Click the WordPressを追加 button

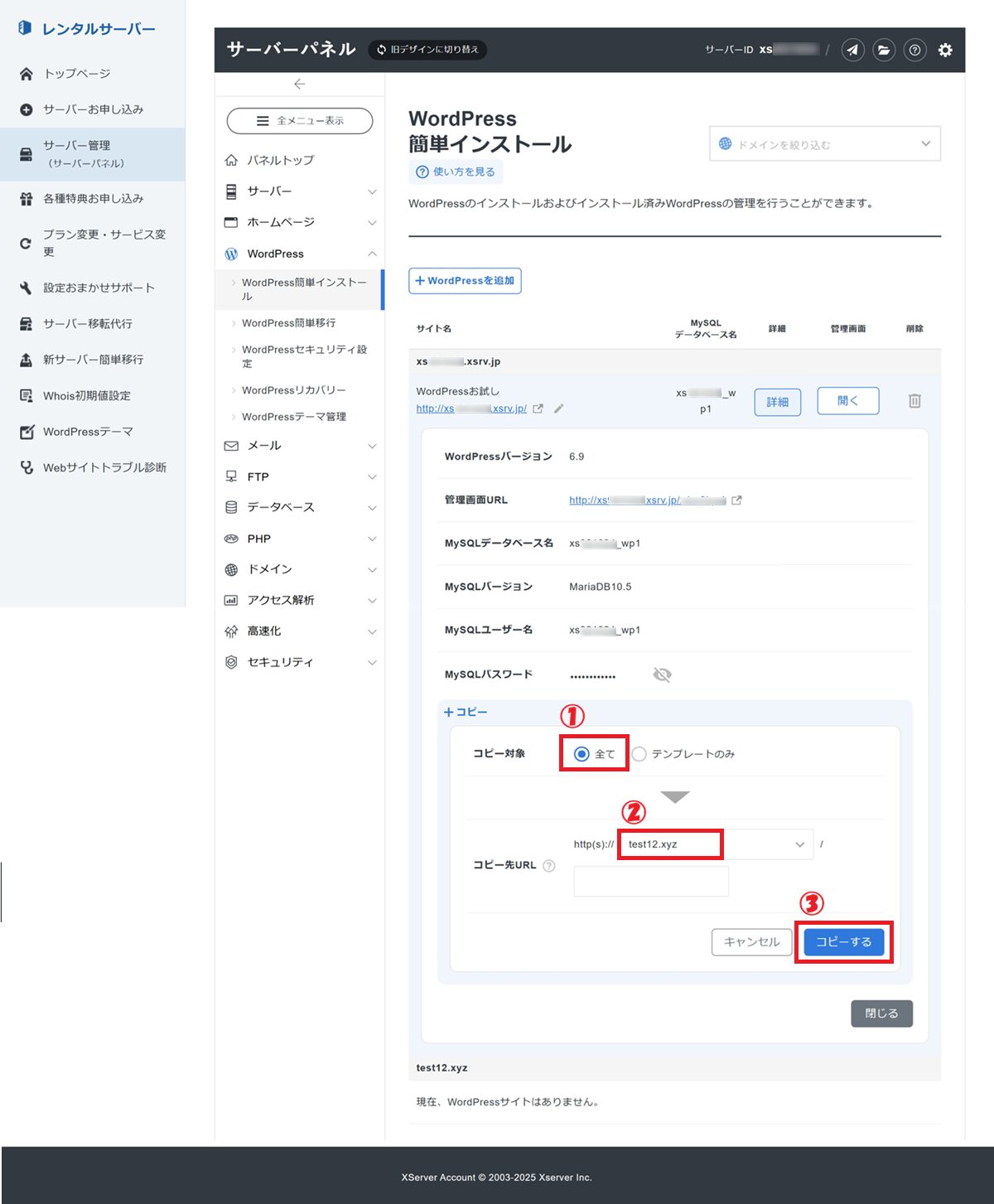pos(465,281)
